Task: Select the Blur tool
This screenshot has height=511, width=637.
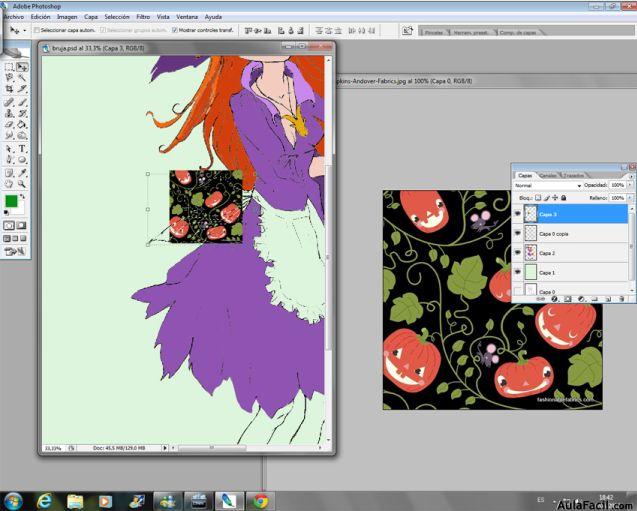Action: pos(9,135)
